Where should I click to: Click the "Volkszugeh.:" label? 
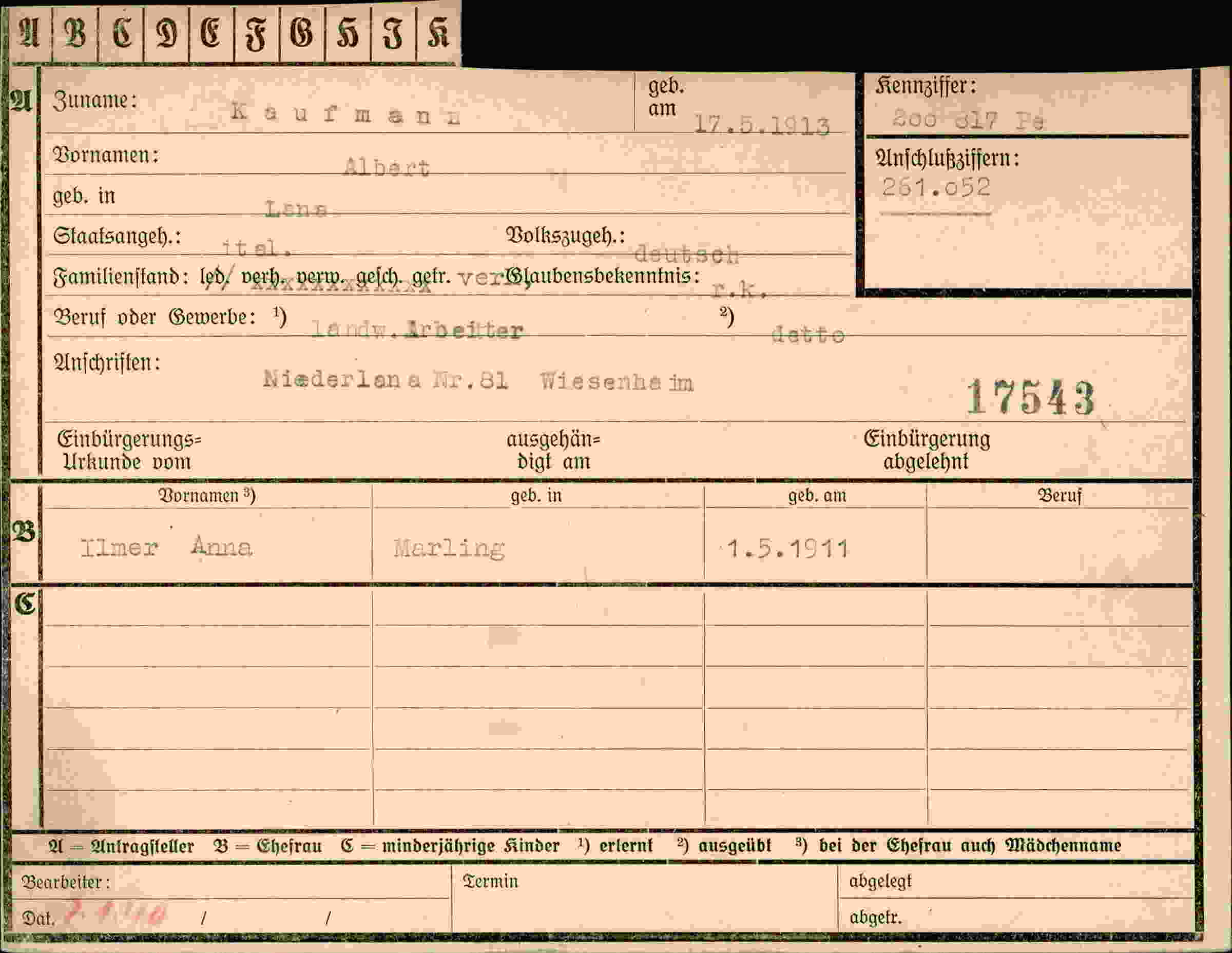[x=566, y=236]
